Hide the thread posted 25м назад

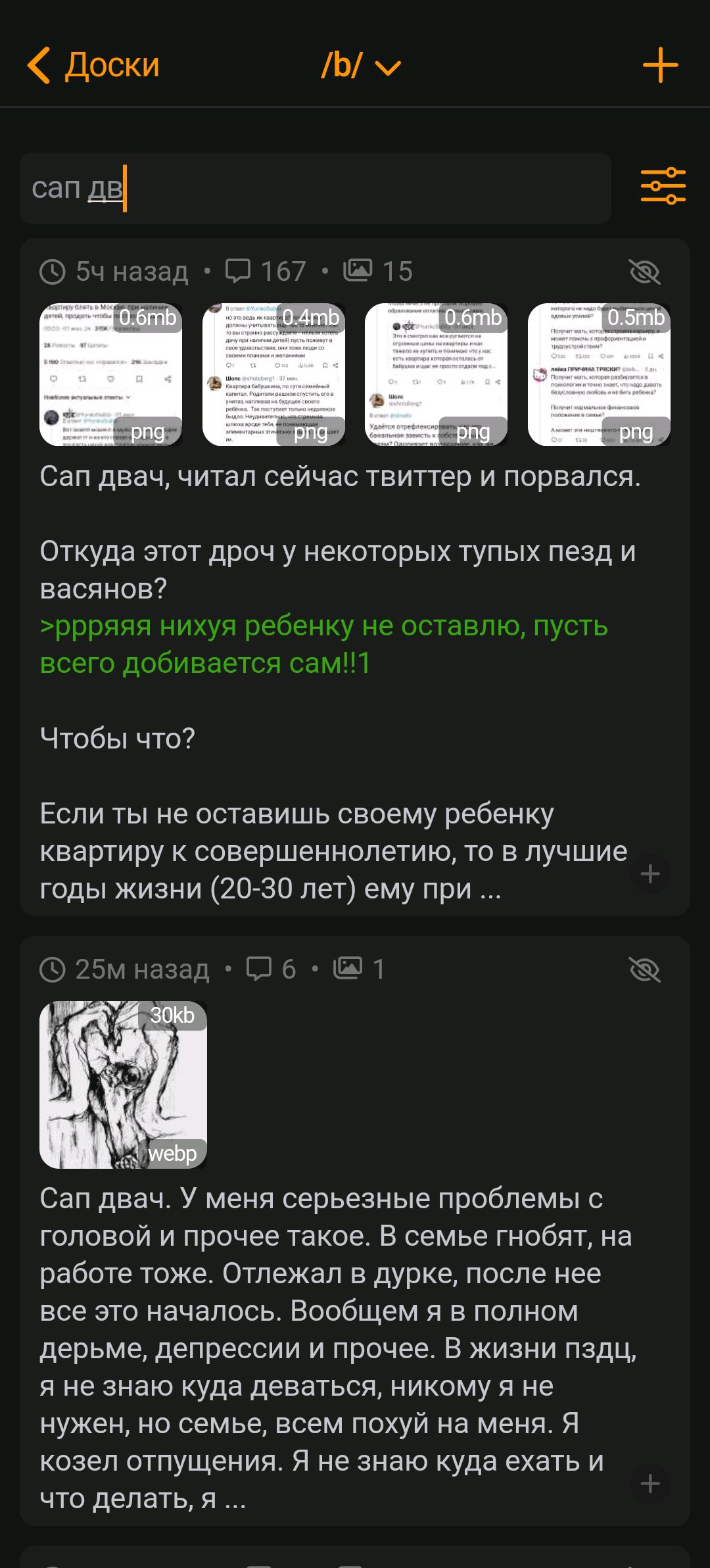tap(644, 969)
